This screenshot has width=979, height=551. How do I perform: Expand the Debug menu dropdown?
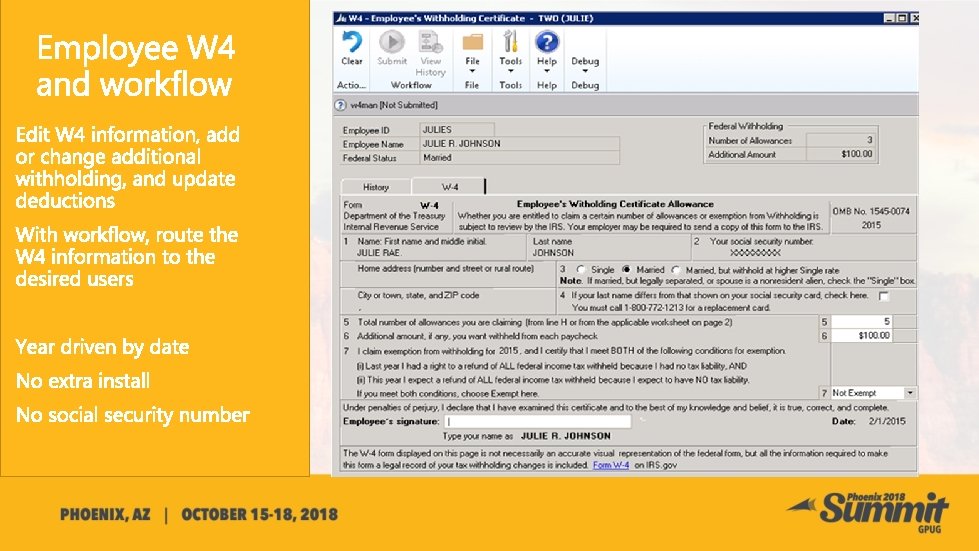pyautogui.click(x=585, y=71)
